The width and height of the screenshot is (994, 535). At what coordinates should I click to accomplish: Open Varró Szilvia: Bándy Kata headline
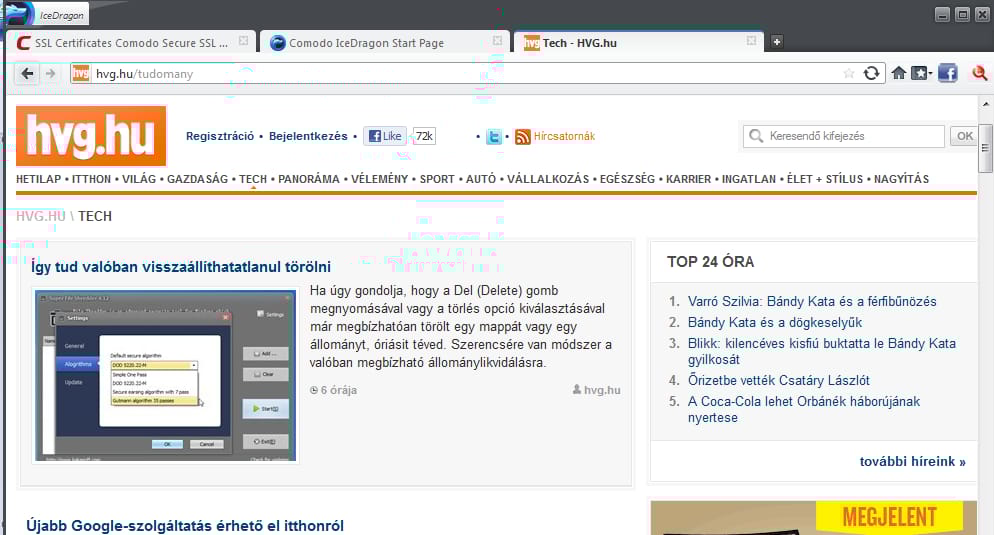pyautogui.click(x=812, y=302)
